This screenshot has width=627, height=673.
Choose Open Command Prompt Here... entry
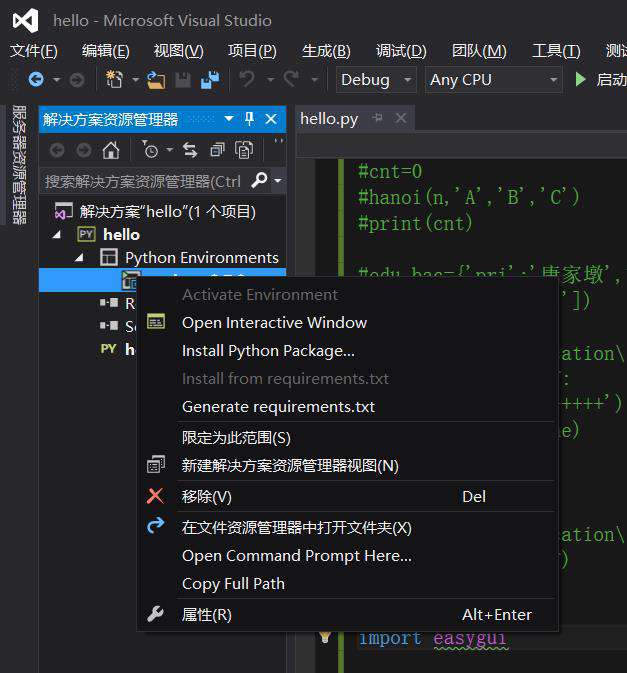click(347, 555)
